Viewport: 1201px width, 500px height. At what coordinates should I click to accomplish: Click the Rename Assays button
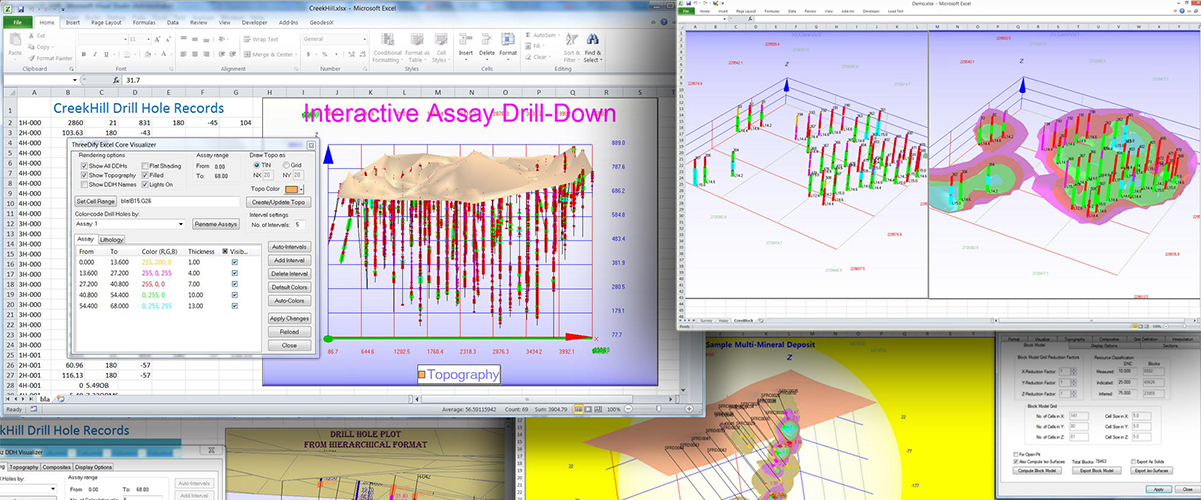pos(215,224)
